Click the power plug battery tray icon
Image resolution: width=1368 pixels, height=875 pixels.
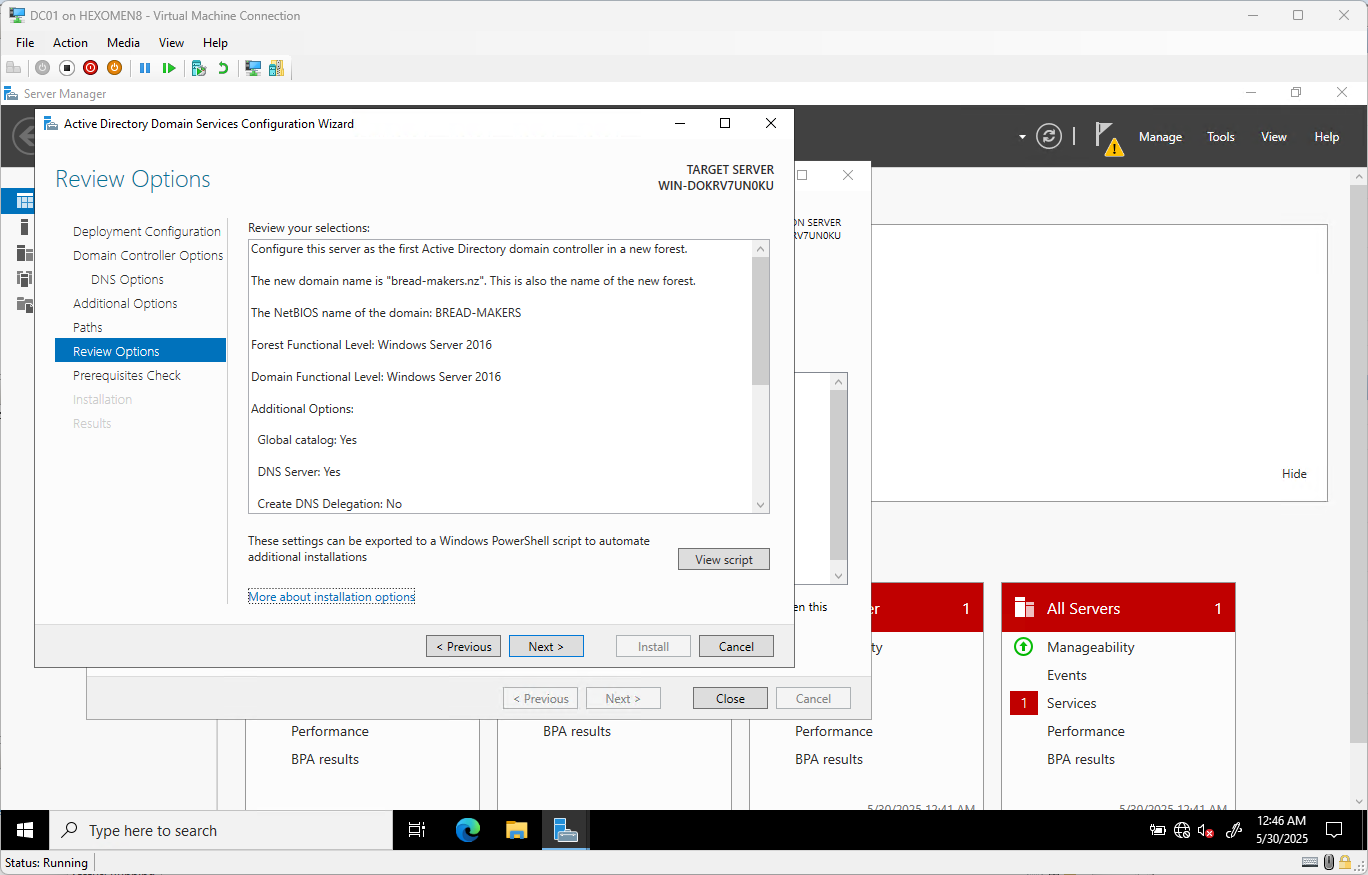1158,830
